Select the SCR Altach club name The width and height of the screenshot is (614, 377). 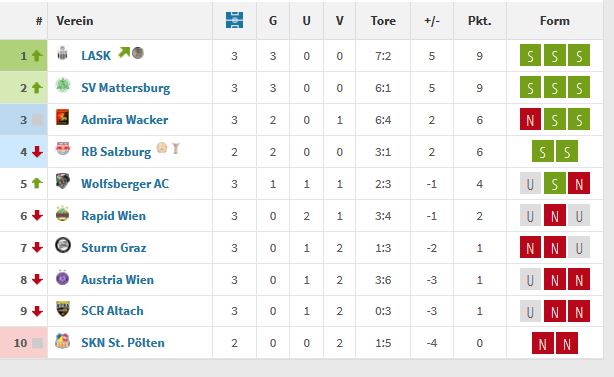(112, 311)
